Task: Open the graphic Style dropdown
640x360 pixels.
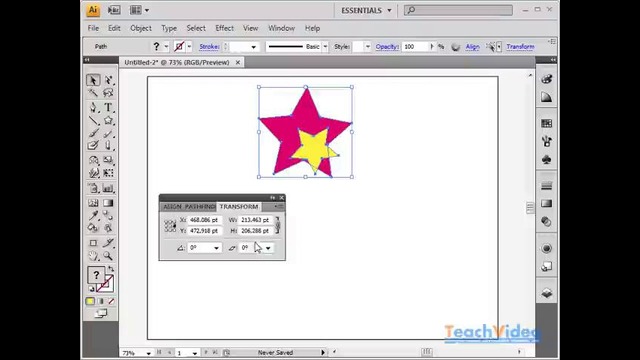Action: [x=368, y=47]
